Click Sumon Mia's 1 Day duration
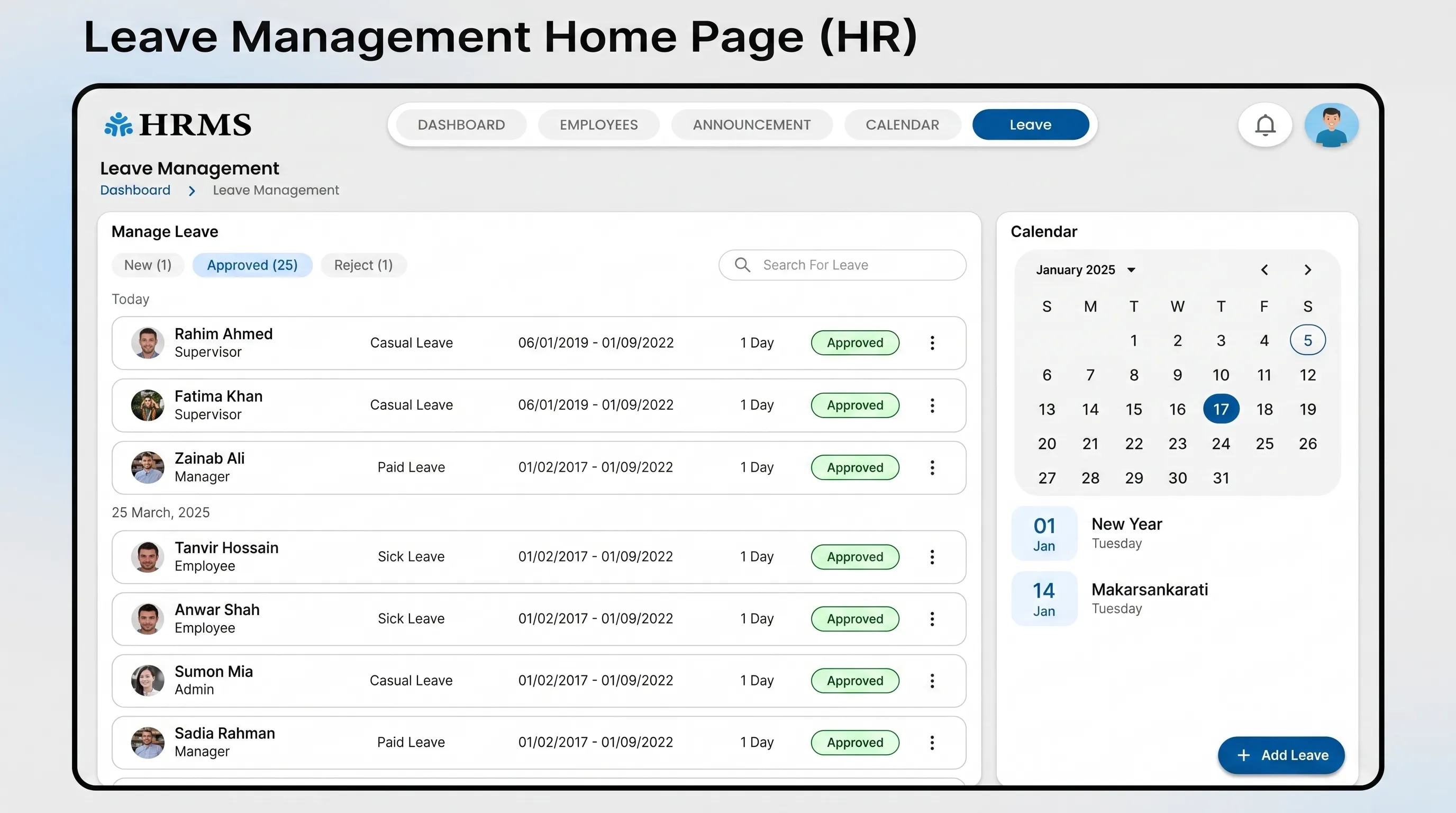This screenshot has height=813, width=1456. tap(757, 680)
